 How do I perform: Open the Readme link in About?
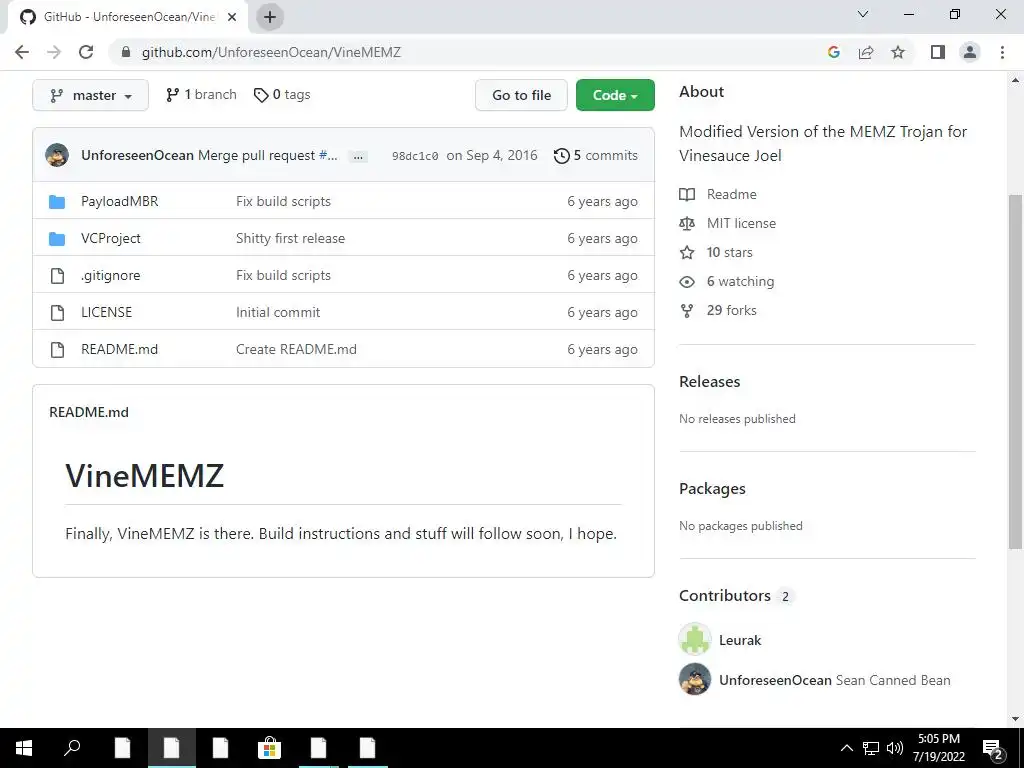pos(718,194)
